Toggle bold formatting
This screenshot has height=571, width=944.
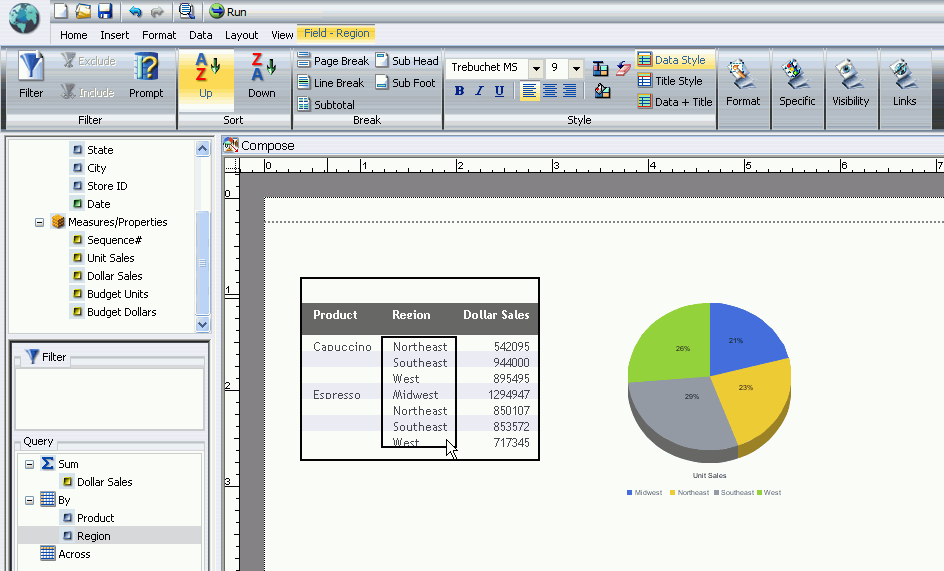[x=459, y=91]
